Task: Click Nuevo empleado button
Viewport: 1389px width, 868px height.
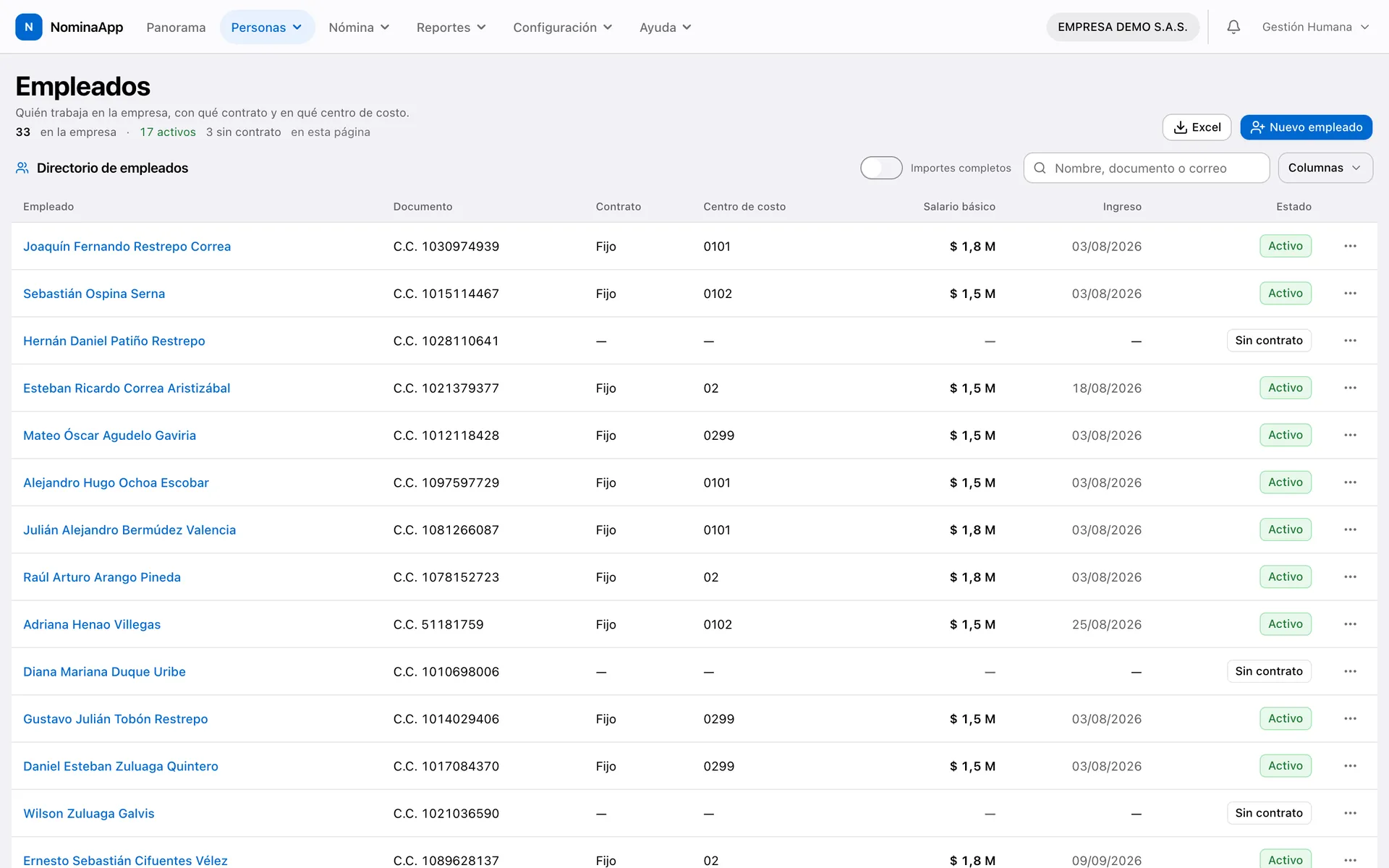Action: pyautogui.click(x=1306, y=127)
